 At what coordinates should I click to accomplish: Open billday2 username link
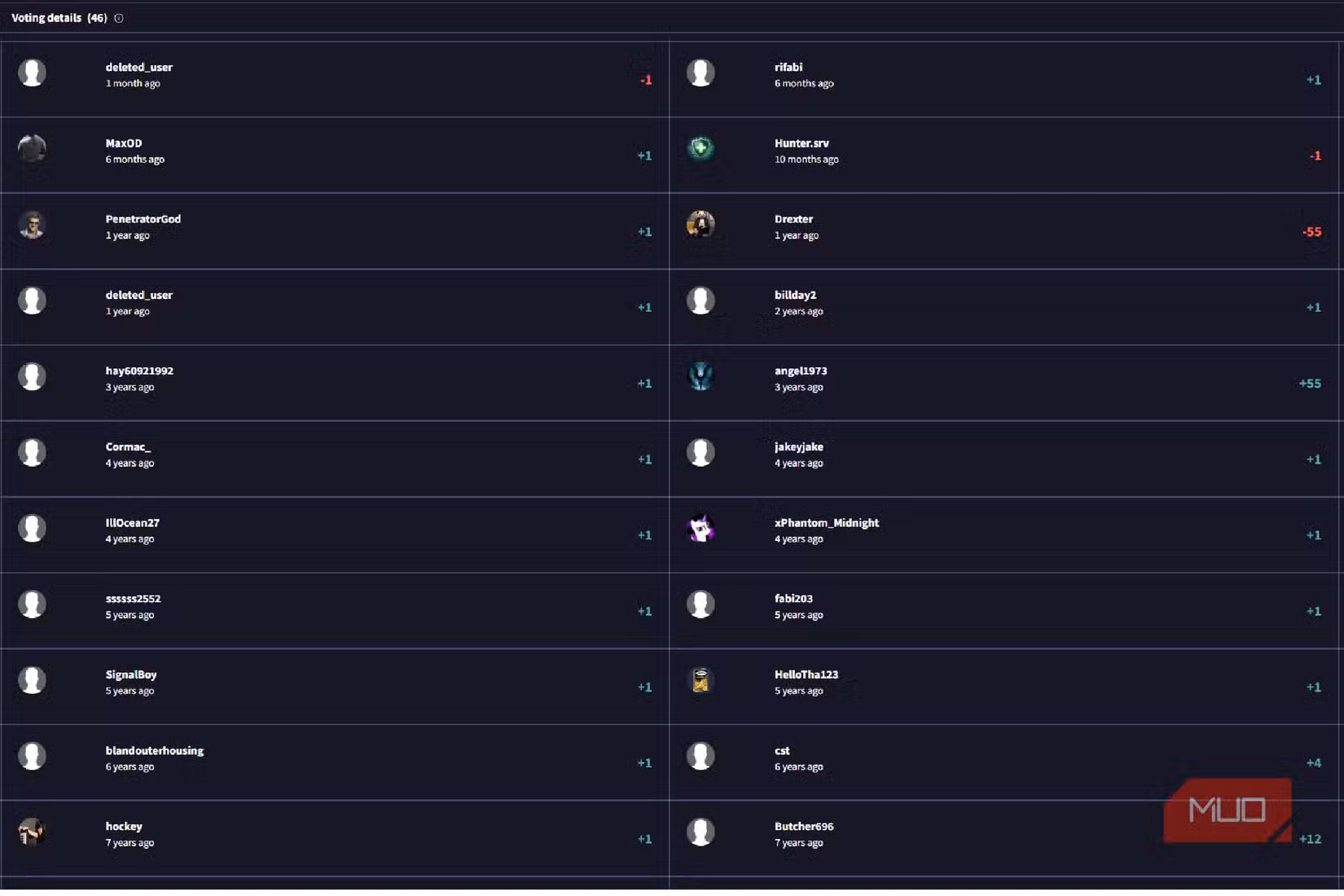795,295
